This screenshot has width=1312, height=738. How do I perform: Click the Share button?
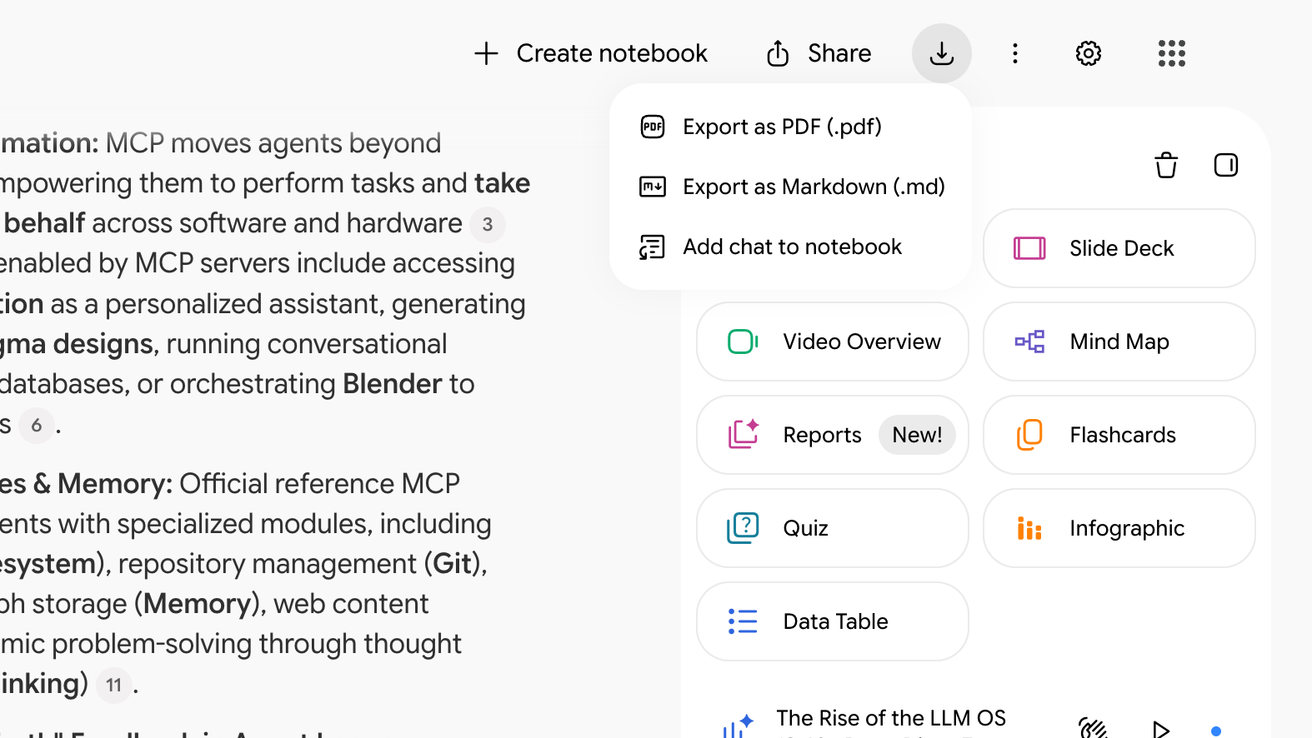818,53
